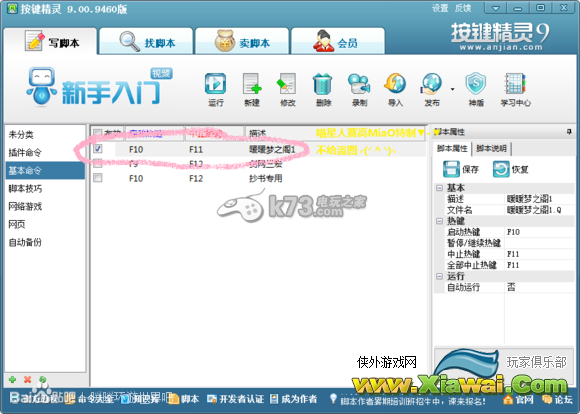Collapse the 热键 property group
The image size is (580, 414).
(x=439, y=221)
